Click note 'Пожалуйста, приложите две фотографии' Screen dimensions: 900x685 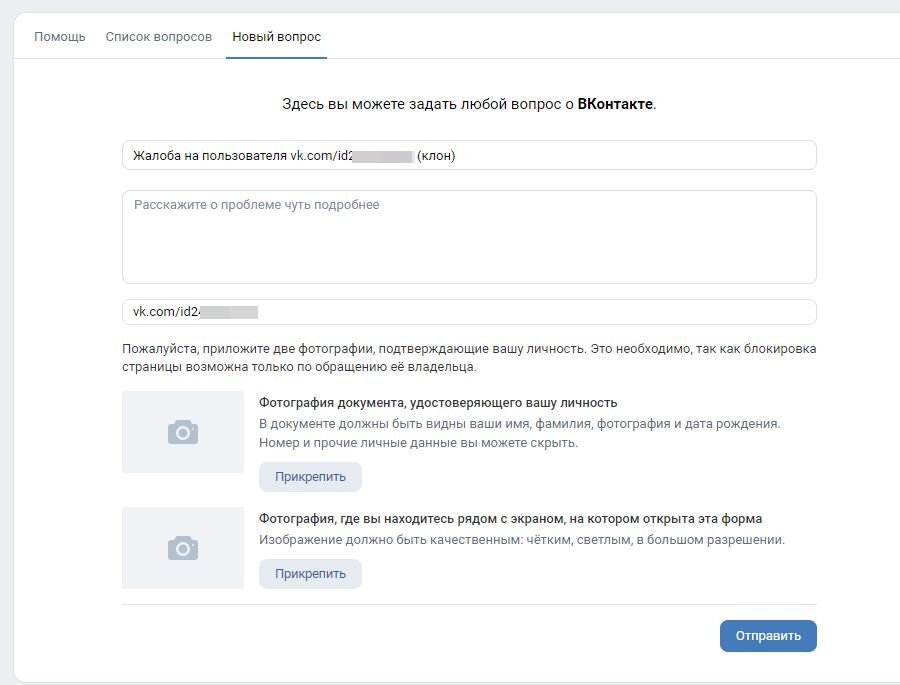click(x=249, y=349)
